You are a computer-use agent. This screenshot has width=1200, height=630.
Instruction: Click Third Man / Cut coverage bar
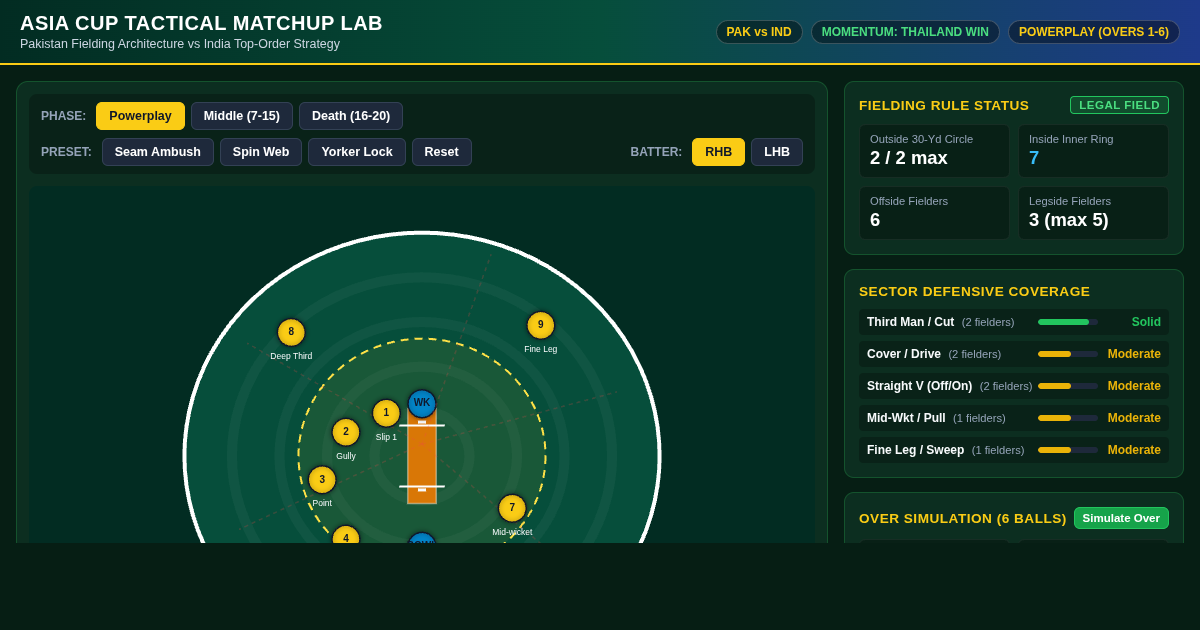click(x=1068, y=322)
